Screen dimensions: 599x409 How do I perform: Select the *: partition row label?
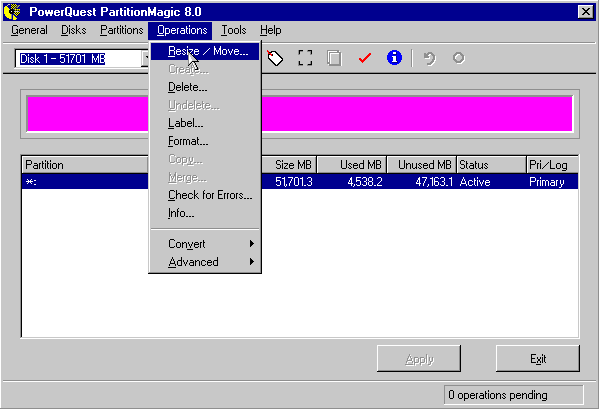pyautogui.click(x=31, y=182)
